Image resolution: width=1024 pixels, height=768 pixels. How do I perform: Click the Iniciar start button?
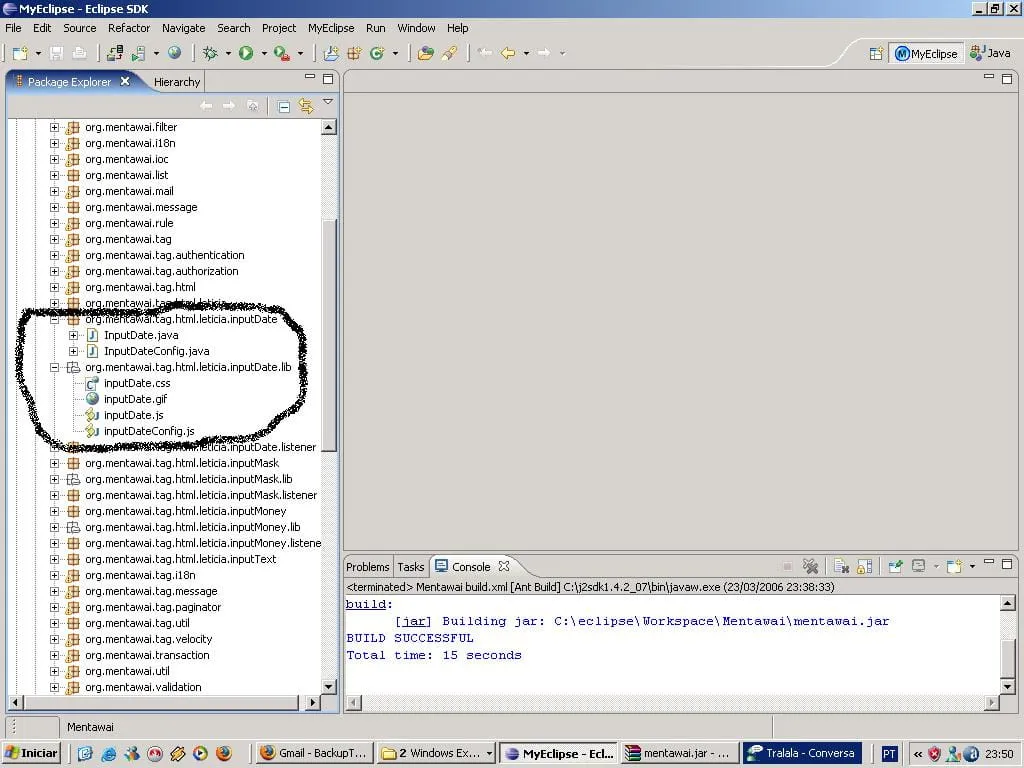coord(32,753)
